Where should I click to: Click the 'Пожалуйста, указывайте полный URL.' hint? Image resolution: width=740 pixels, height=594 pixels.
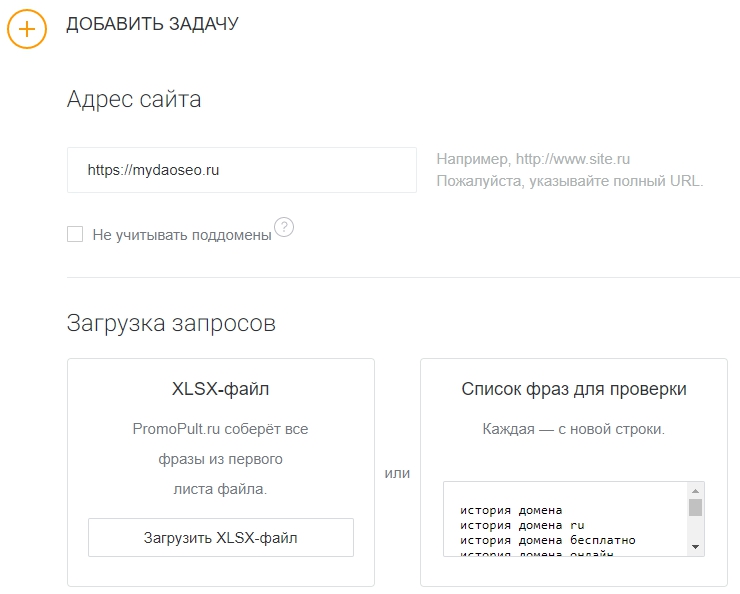pyautogui.click(x=570, y=181)
